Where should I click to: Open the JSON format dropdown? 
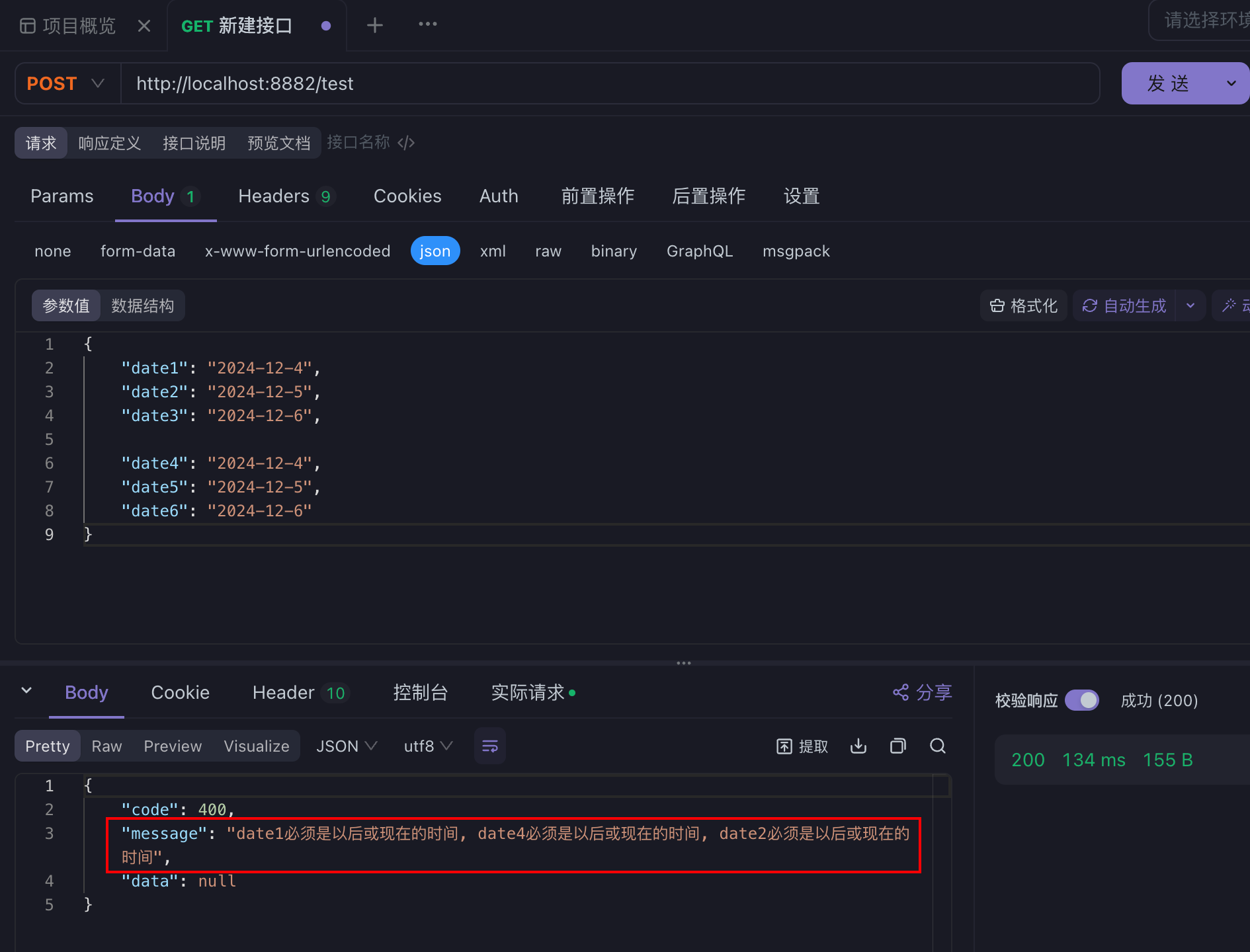[347, 746]
